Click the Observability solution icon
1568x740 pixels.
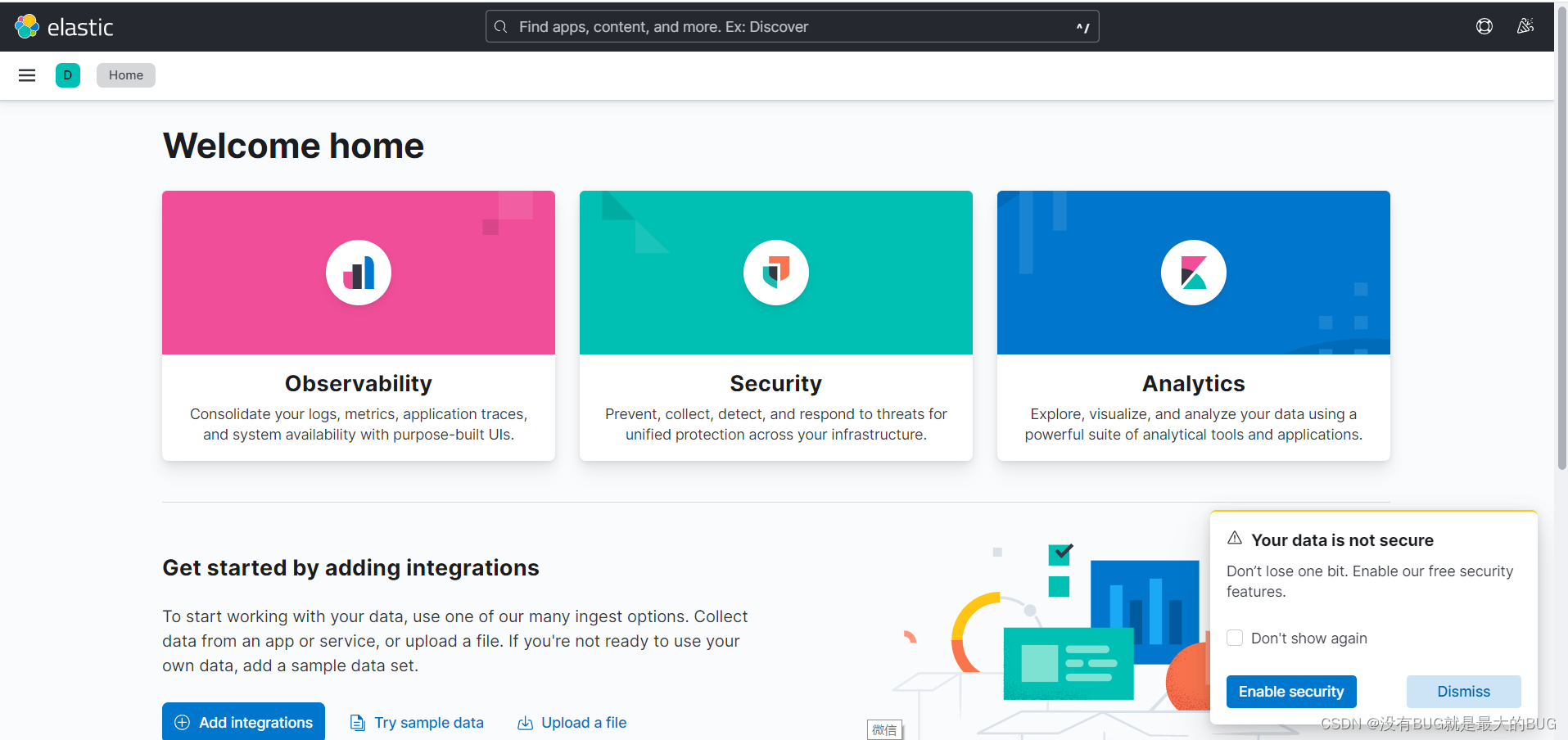click(358, 273)
